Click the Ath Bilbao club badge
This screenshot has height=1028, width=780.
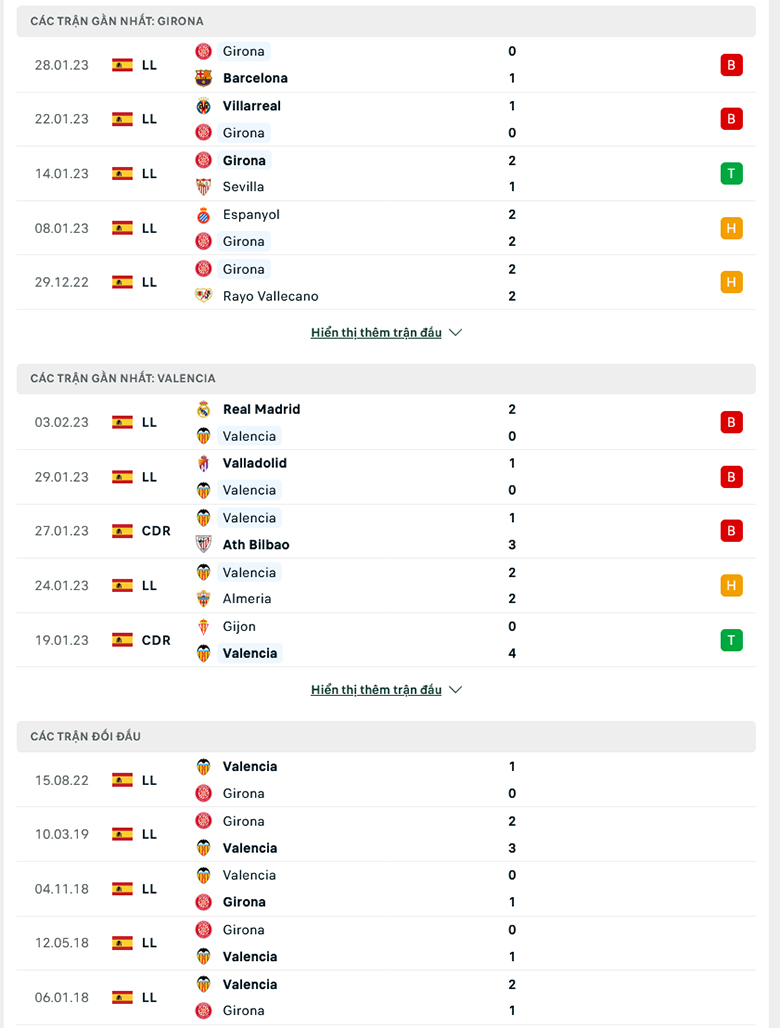tap(204, 544)
